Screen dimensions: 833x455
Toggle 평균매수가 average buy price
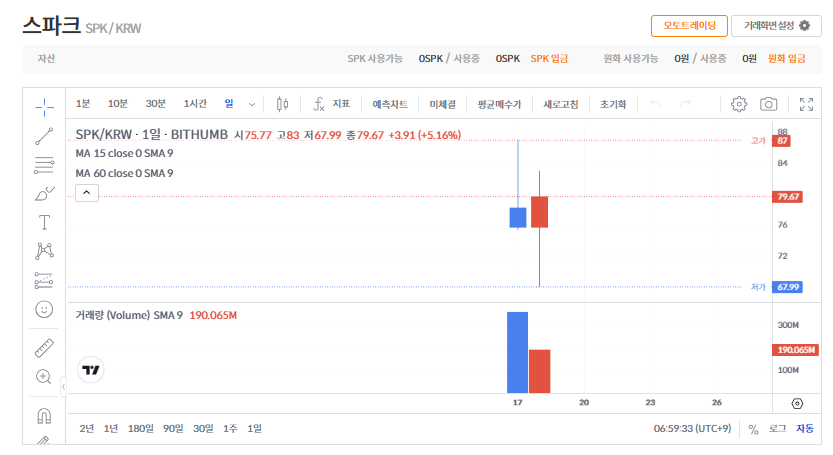coord(499,104)
